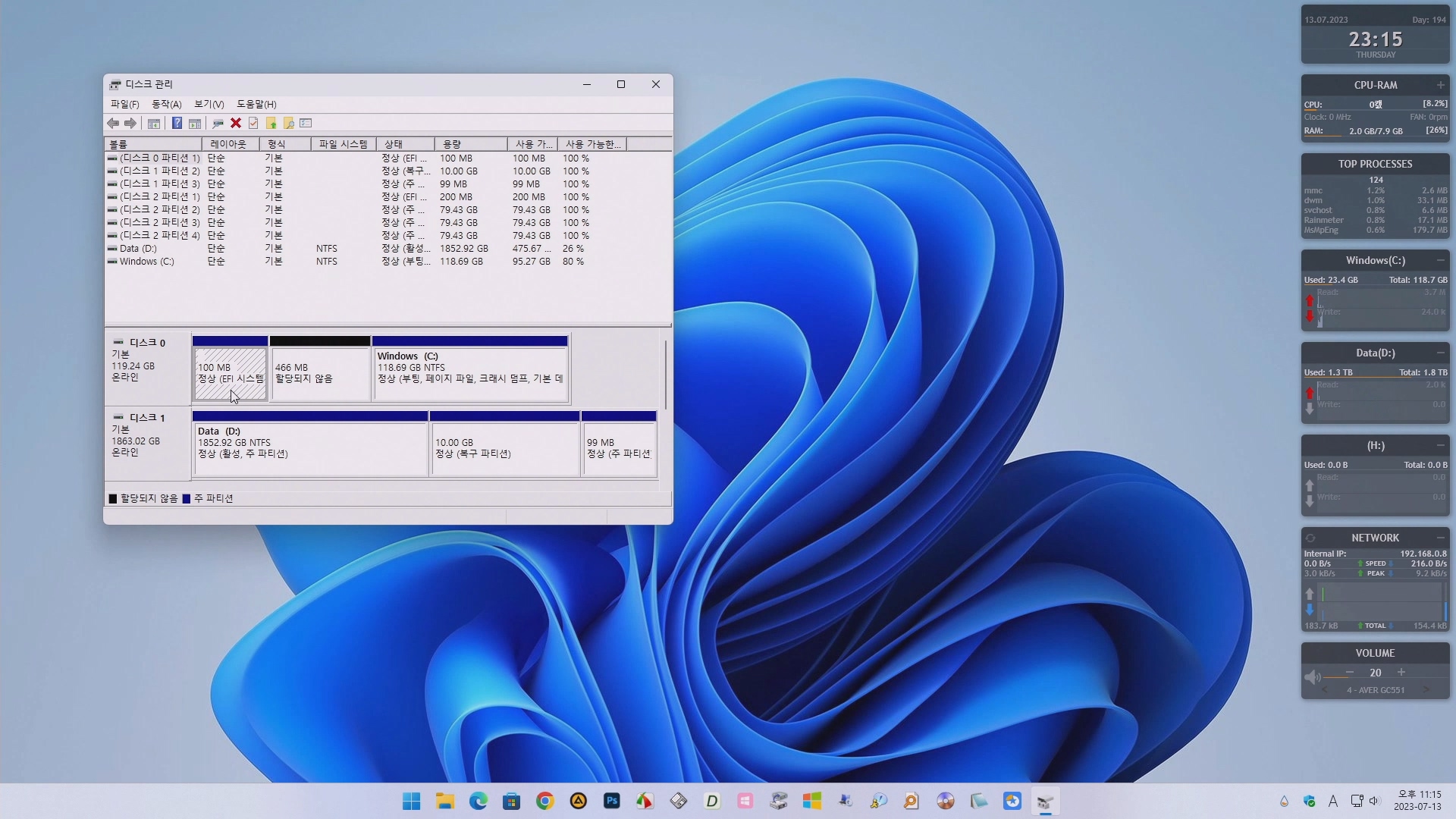Sort by the 레이아웃 column header
The width and height of the screenshot is (1456, 819).
[x=231, y=144]
